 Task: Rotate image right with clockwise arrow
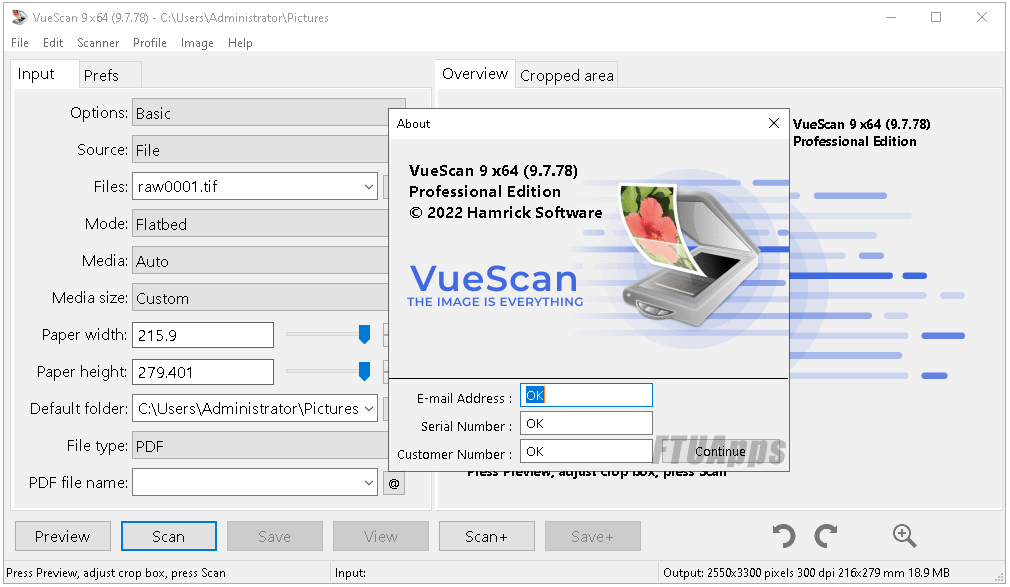pyautogui.click(x=826, y=536)
